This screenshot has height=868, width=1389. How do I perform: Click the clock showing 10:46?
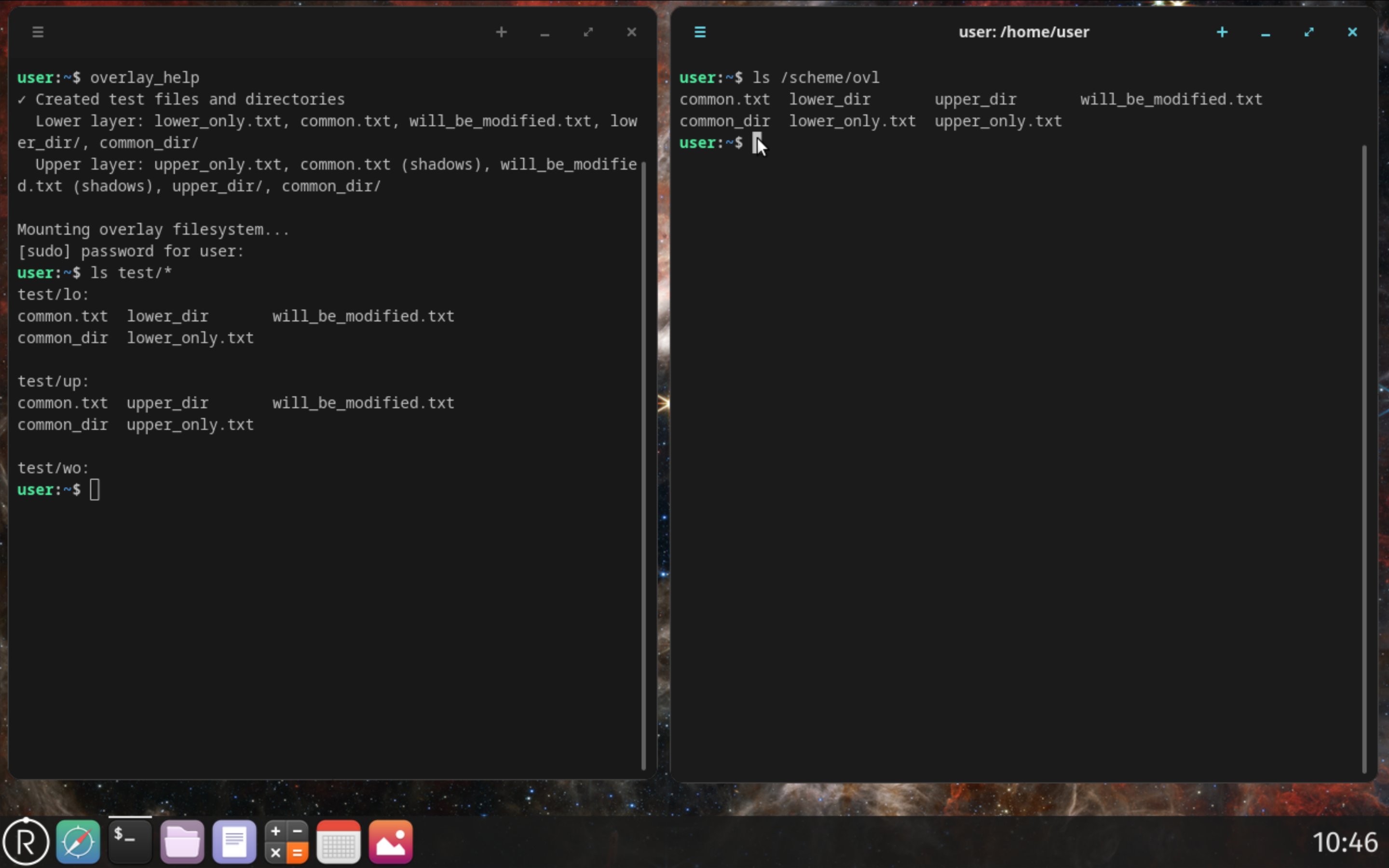pos(1345,842)
